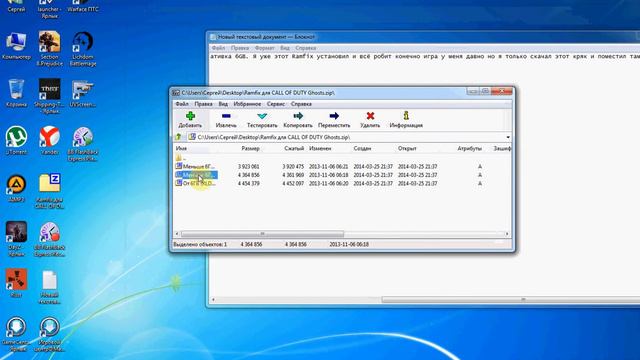Click the green Добавить (Add) toolbar icon

(190, 116)
